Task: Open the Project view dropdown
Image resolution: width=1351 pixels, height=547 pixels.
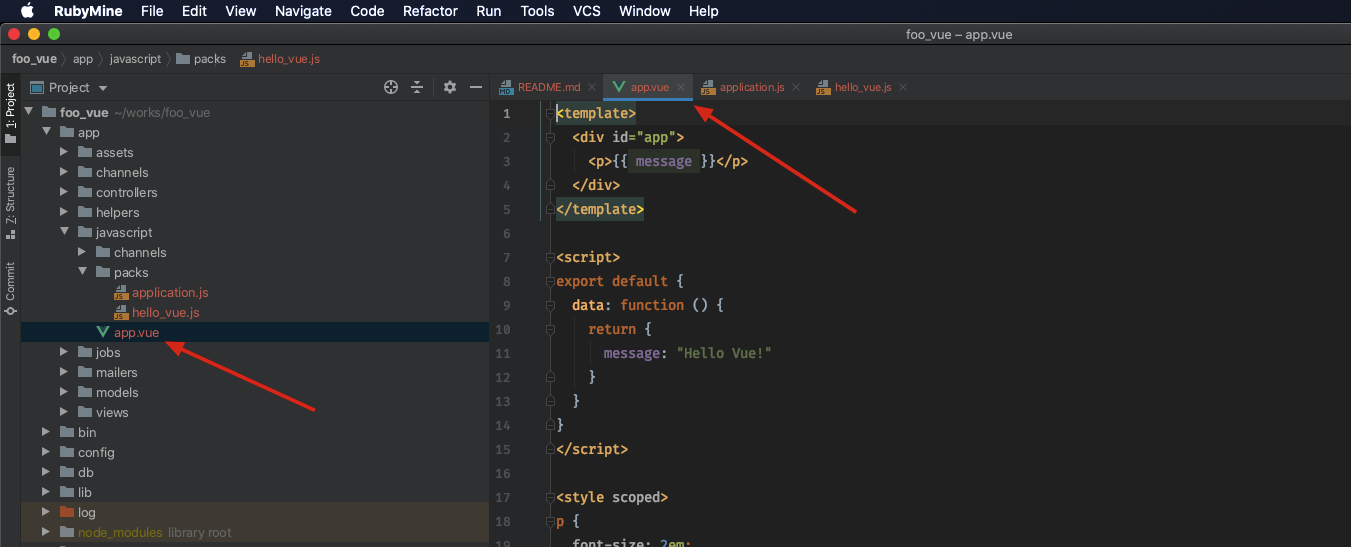Action: (x=69, y=87)
